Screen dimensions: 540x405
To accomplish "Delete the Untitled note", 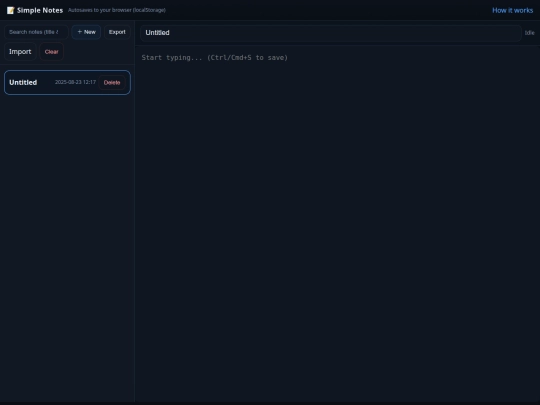I will [x=112, y=83].
